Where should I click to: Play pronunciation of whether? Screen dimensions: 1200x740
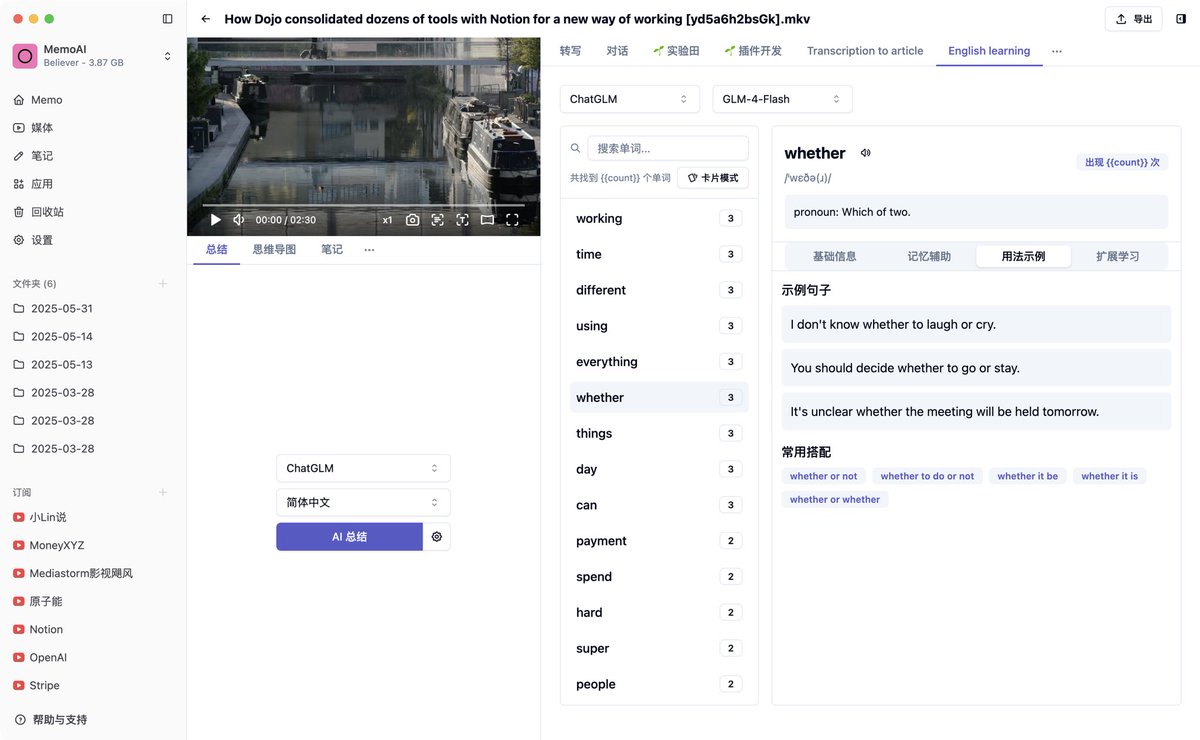tap(866, 153)
